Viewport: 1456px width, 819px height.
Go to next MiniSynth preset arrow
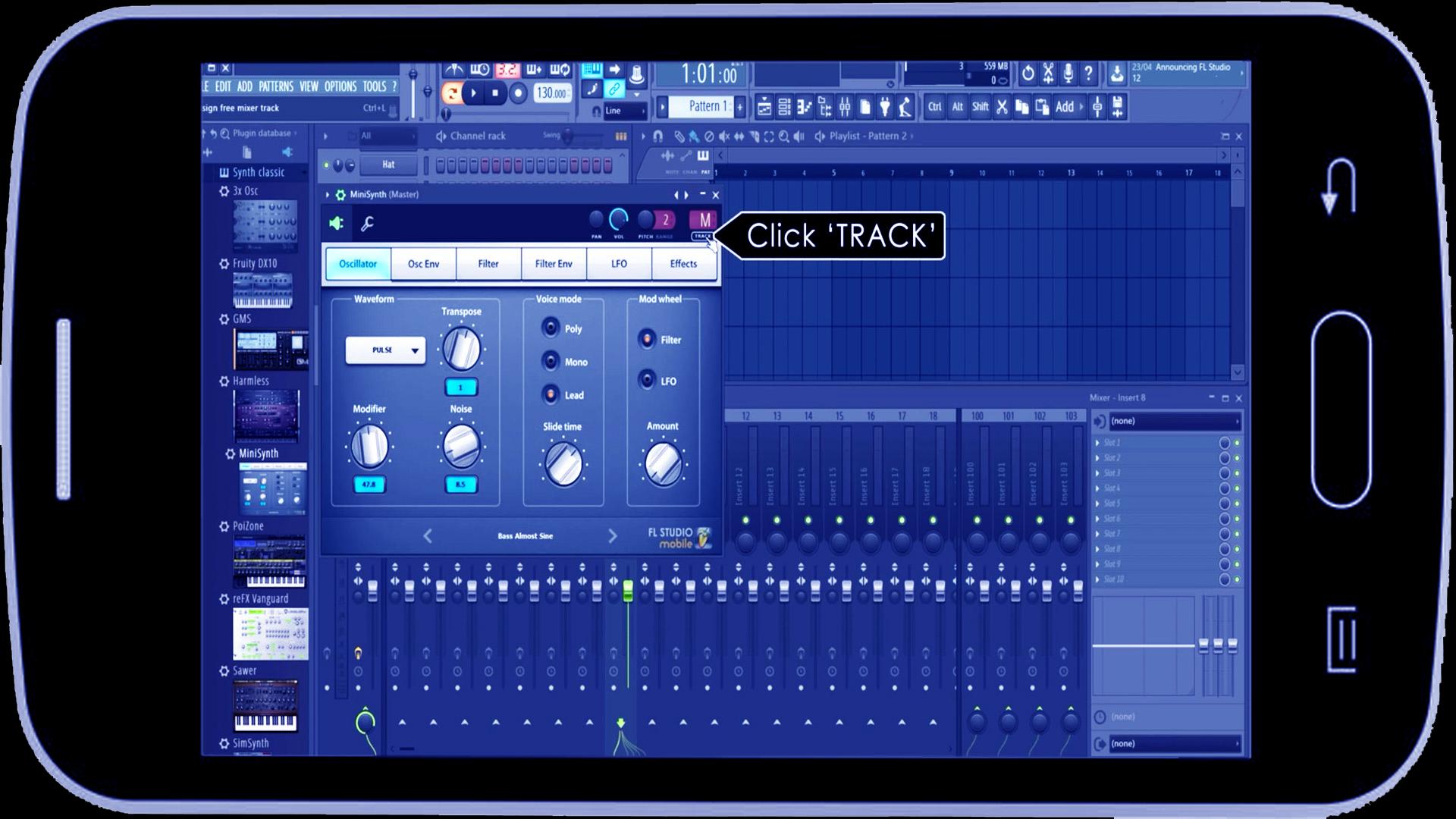click(x=613, y=536)
